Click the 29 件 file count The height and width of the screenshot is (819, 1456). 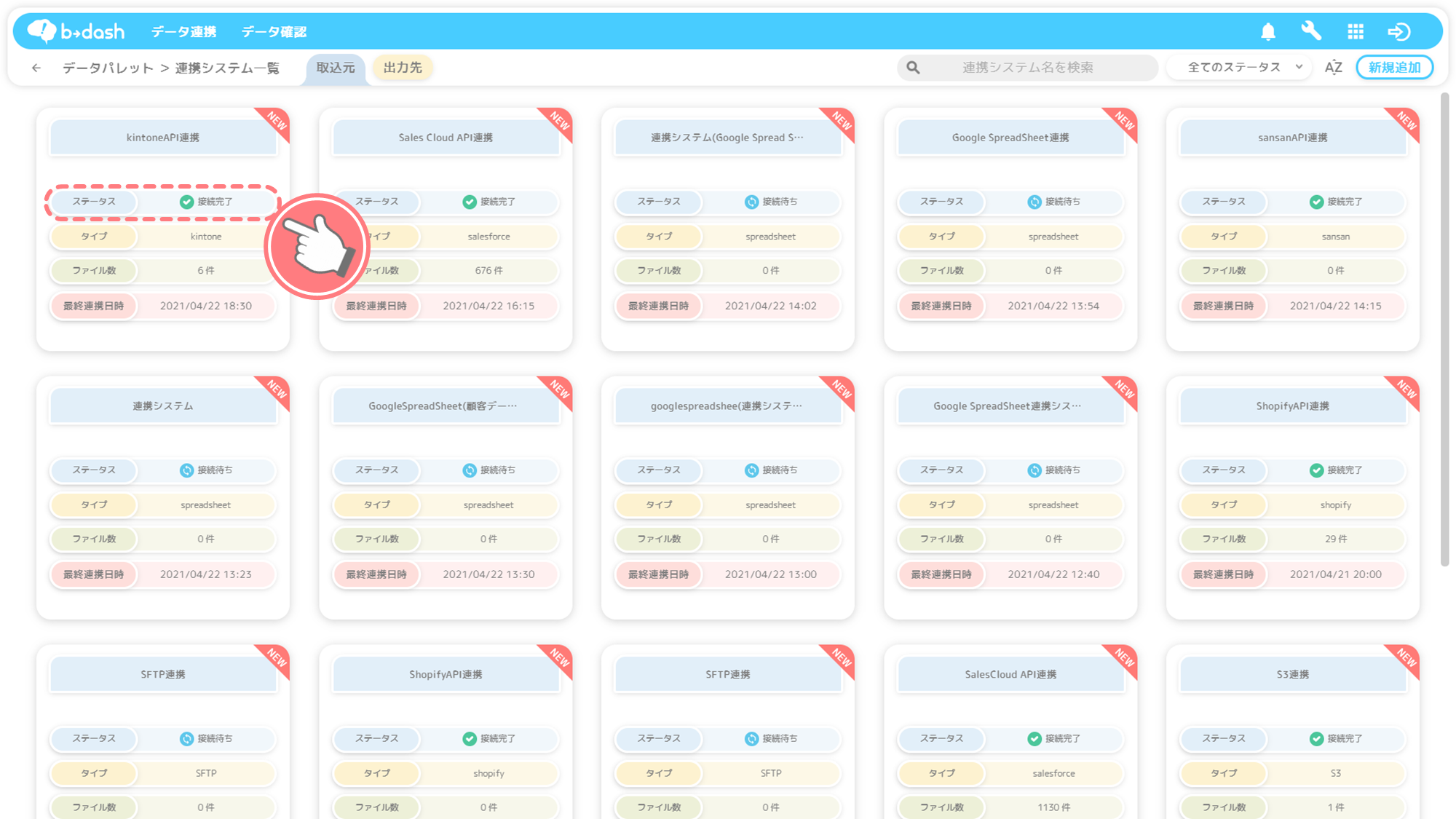pos(1336,539)
